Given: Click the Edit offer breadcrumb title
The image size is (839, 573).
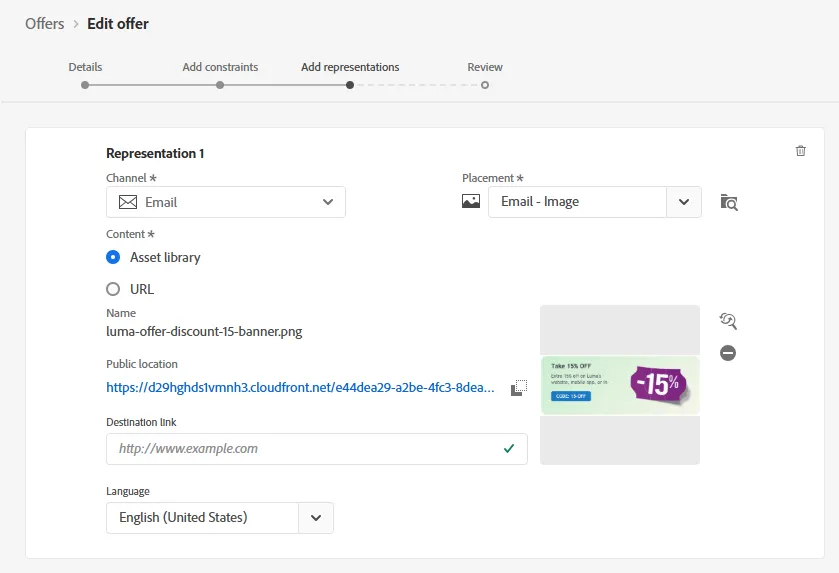Looking at the screenshot, I should [x=118, y=24].
